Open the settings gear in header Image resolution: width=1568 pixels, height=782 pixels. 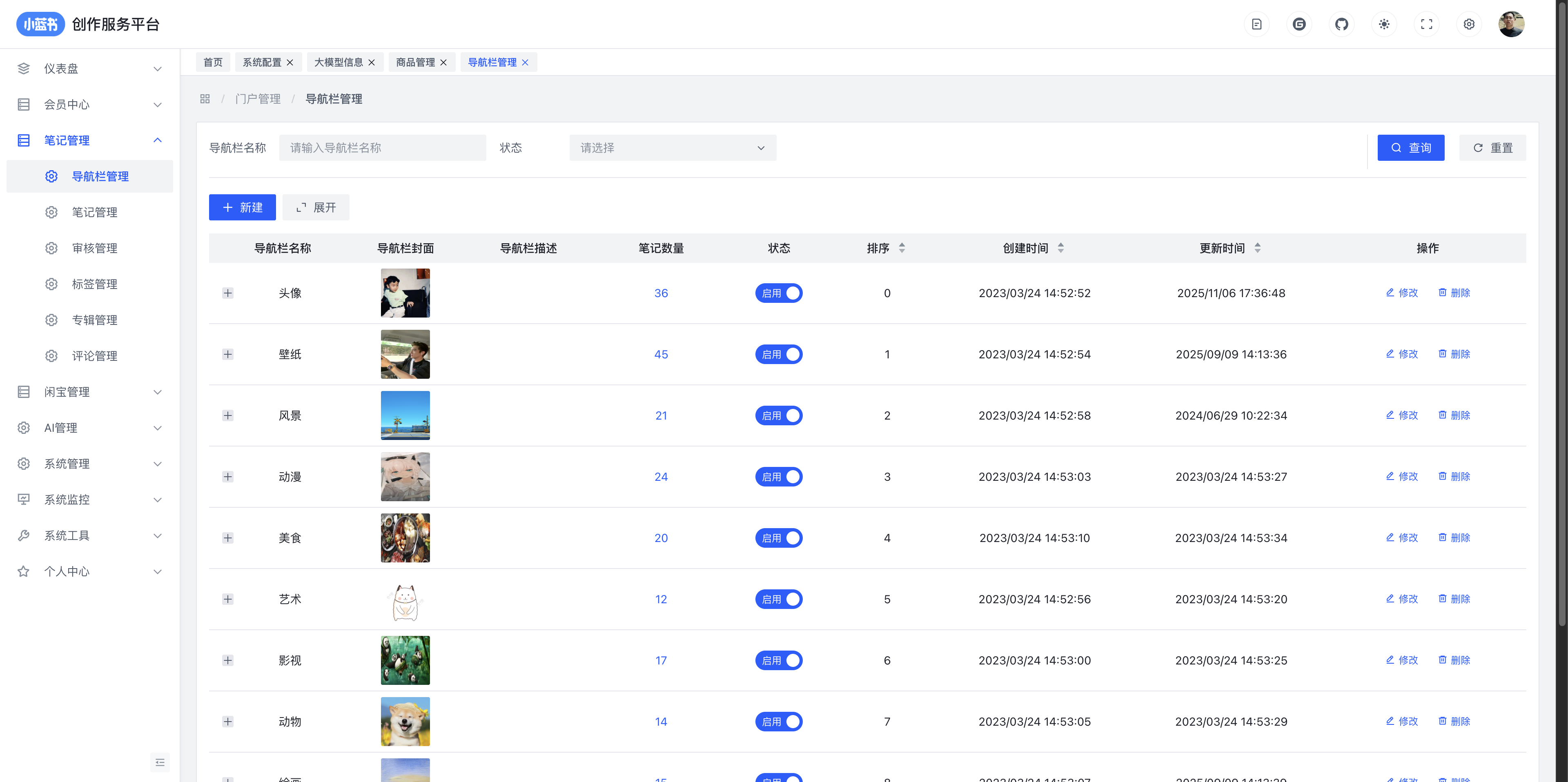pyautogui.click(x=1469, y=24)
